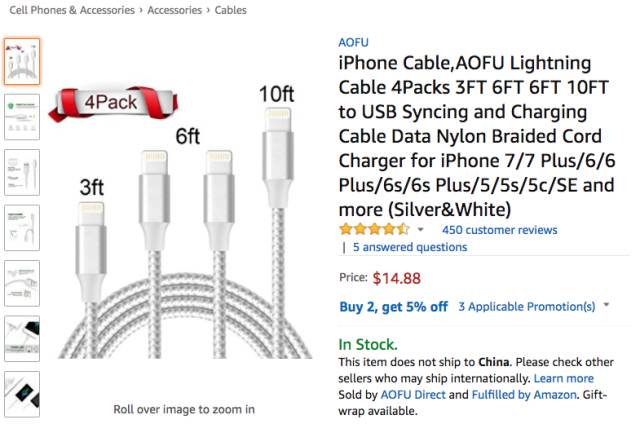Select the sixth product thumbnail
This screenshot has height=424, width=640.
22,338
